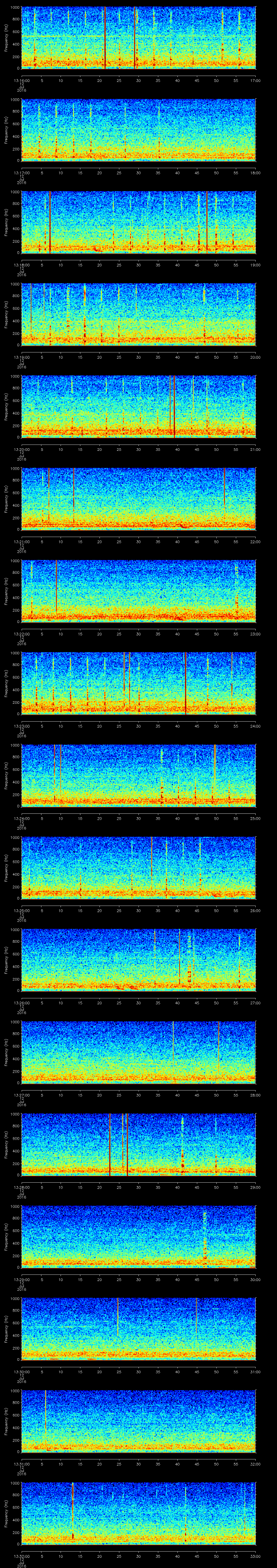Viewport: 277px width, 1568px height.
Task: Click the 18:00 end time label
Action: (256, 173)
